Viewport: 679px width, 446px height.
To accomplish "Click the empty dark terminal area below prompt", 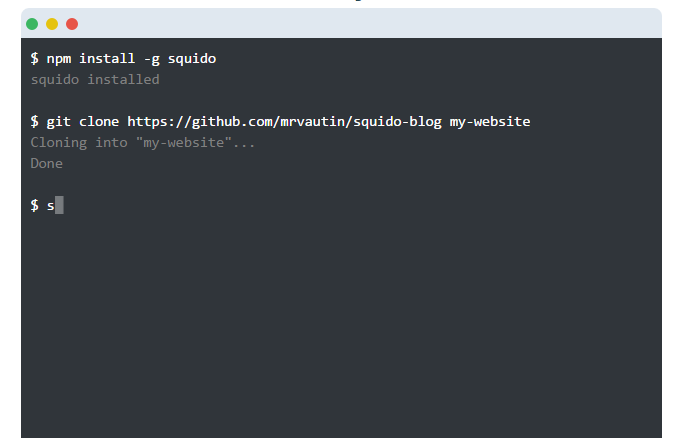I will click(341, 325).
